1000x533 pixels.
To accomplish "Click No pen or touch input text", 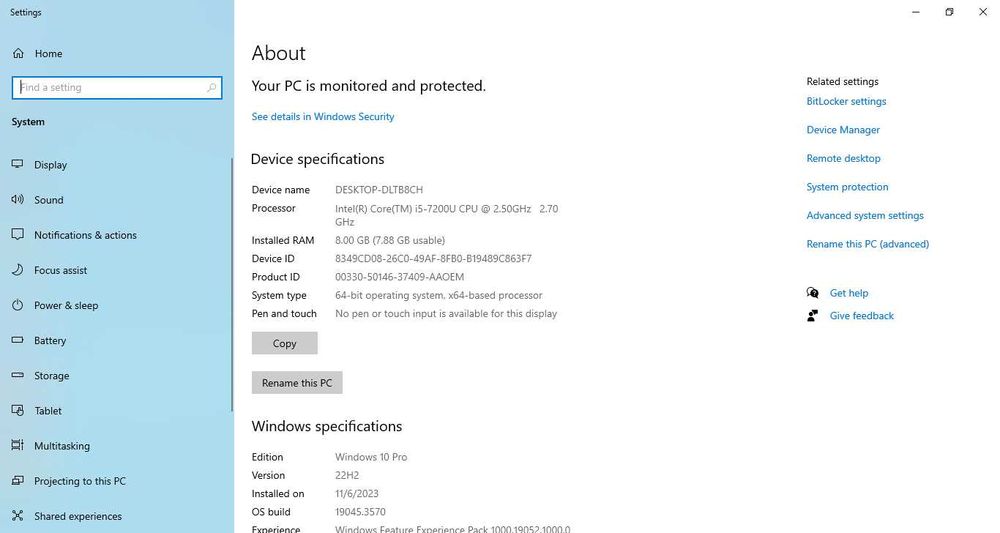I will tap(446, 314).
